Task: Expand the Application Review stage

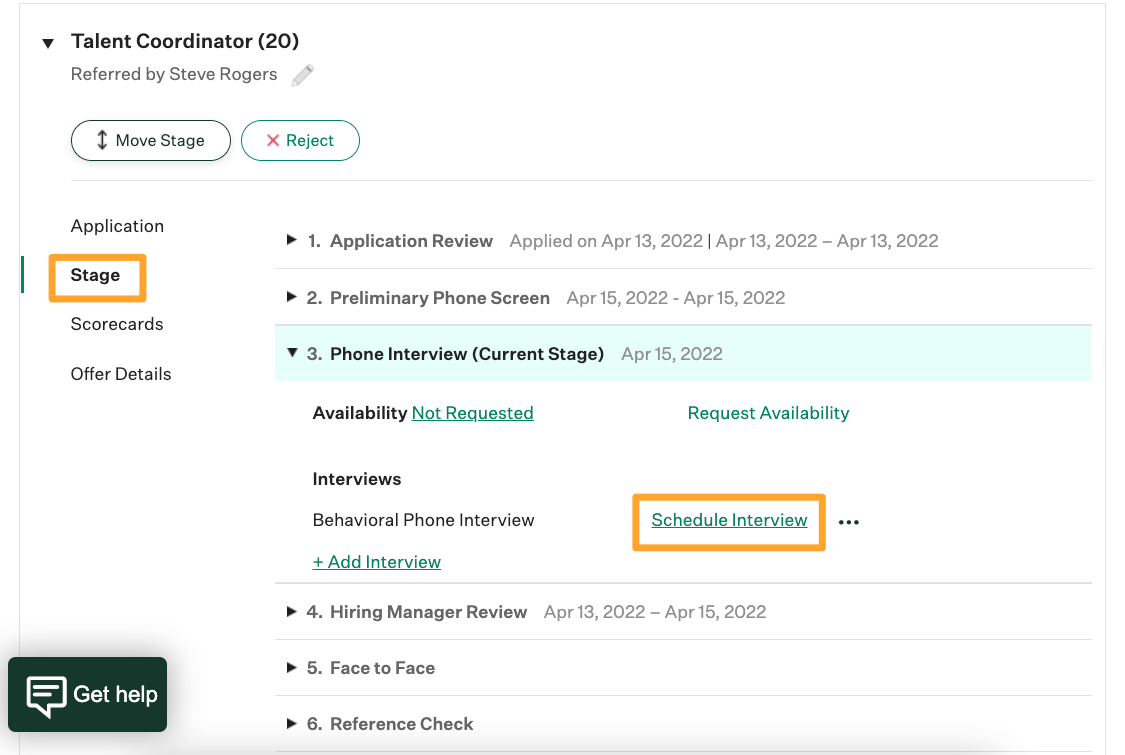Action: (x=292, y=240)
